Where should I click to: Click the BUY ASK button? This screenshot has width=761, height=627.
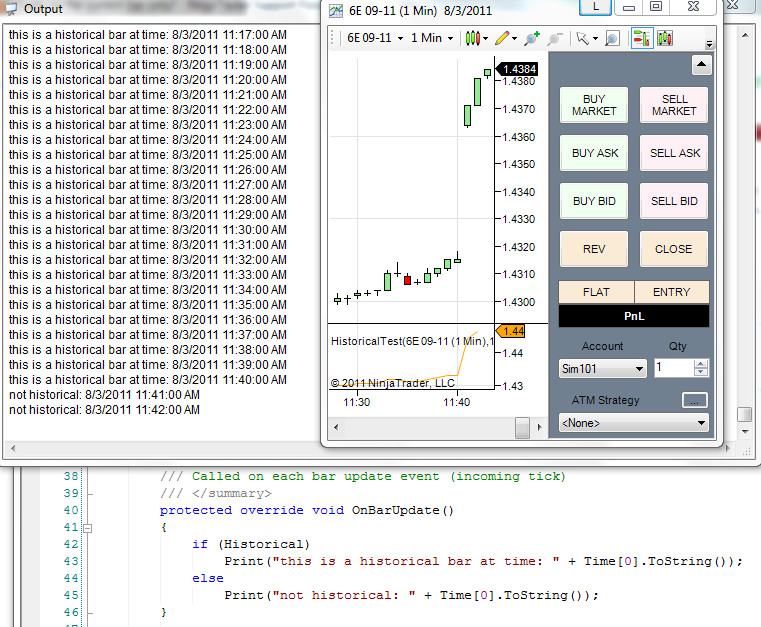pyautogui.click(x=594, y=153)
